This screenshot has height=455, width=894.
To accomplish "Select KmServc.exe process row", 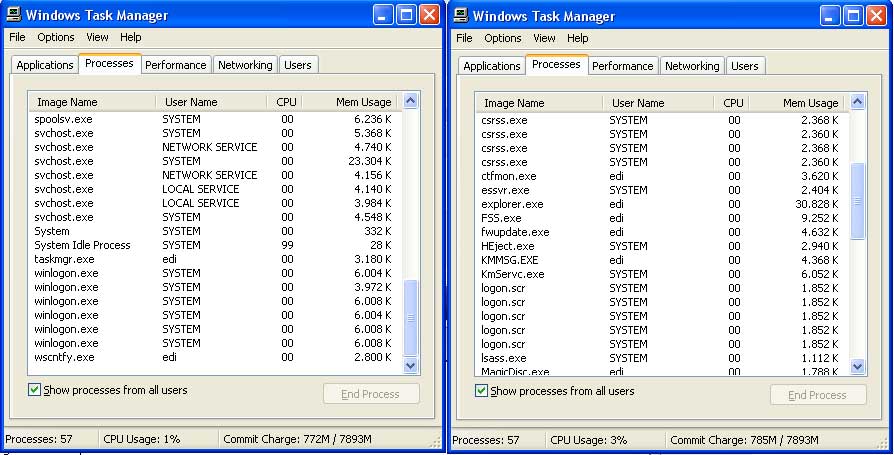I will (663, 274).
